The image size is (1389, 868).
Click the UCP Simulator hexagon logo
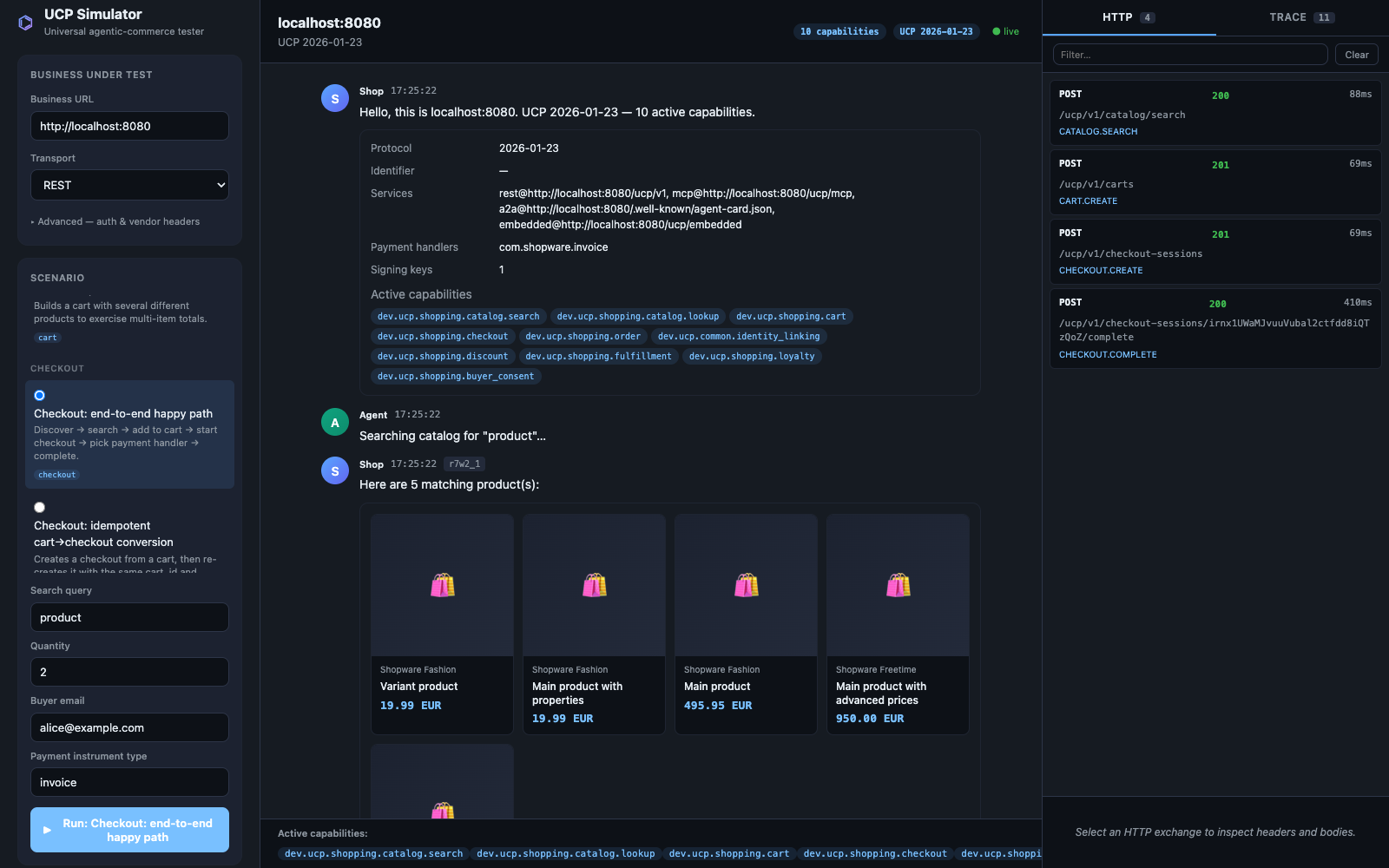click(x=25, y=23)
